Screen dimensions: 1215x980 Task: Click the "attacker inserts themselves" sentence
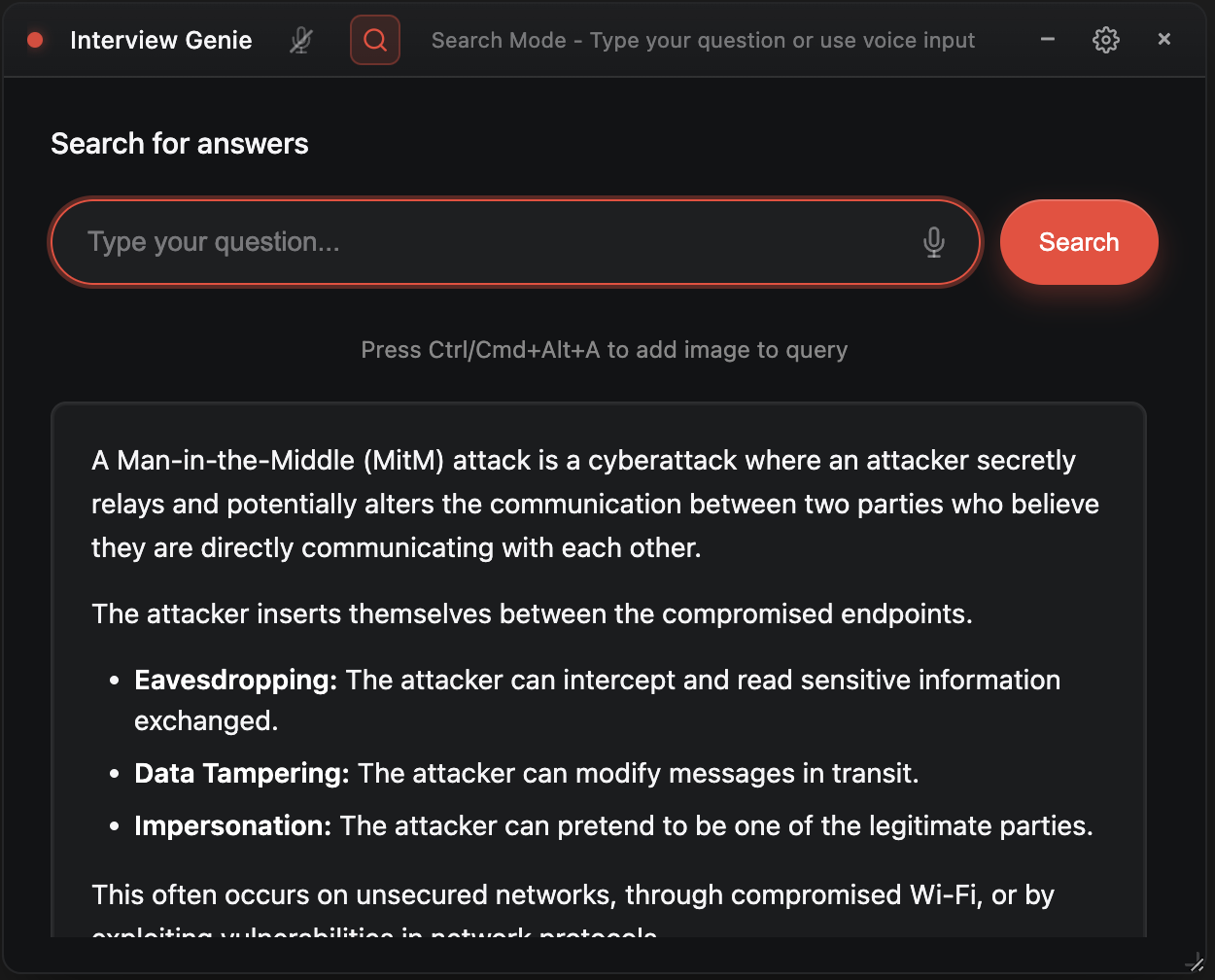pyautogui.click(x=532, y=614)
